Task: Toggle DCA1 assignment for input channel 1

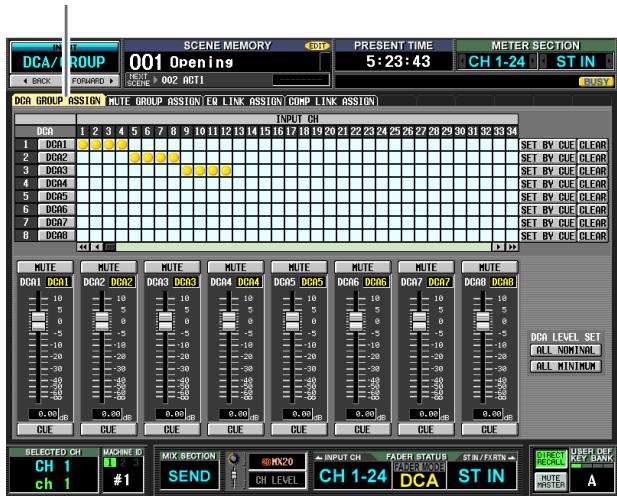Action: [x=83, y=145]
